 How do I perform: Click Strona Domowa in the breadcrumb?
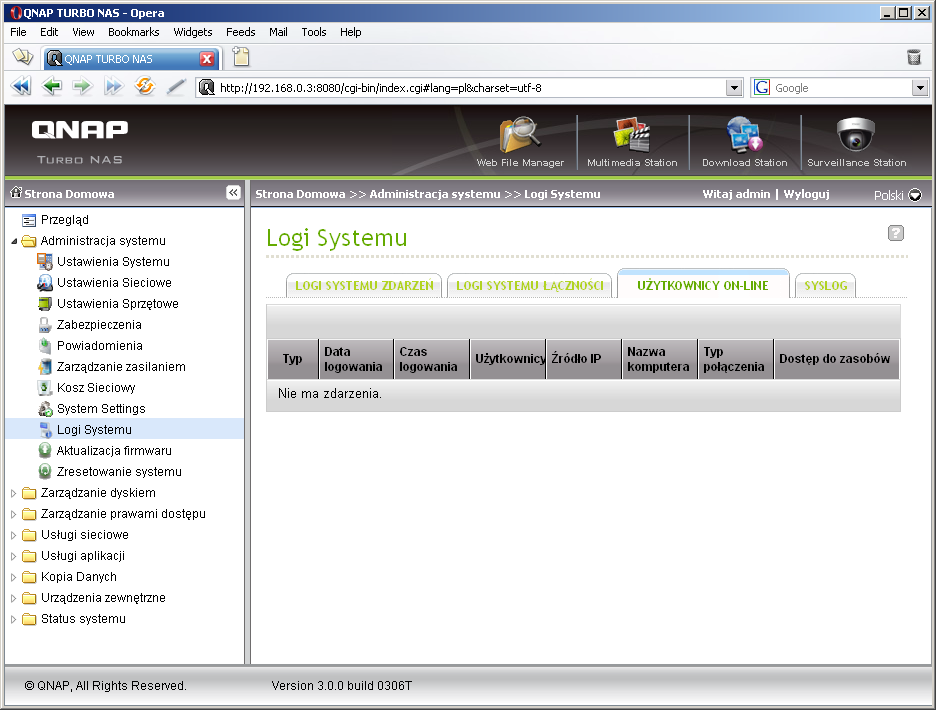point(300,194)
